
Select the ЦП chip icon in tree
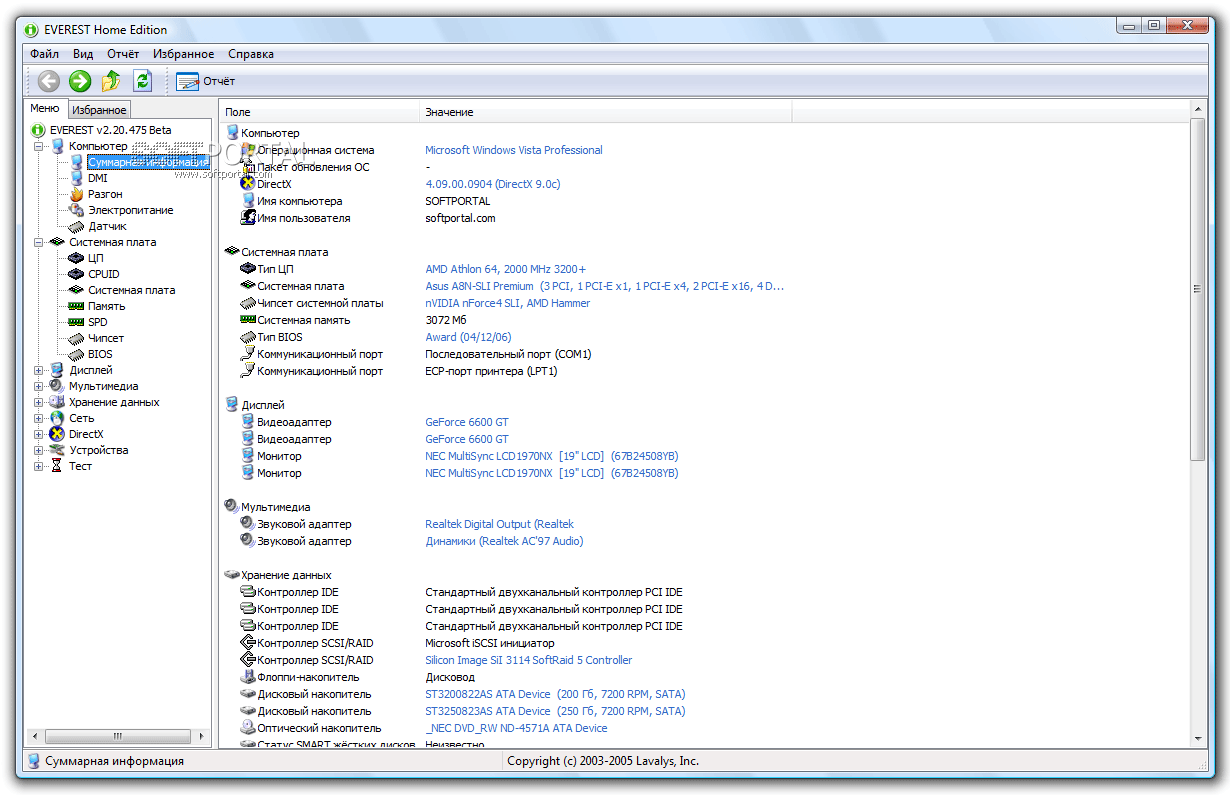(76, 258)
